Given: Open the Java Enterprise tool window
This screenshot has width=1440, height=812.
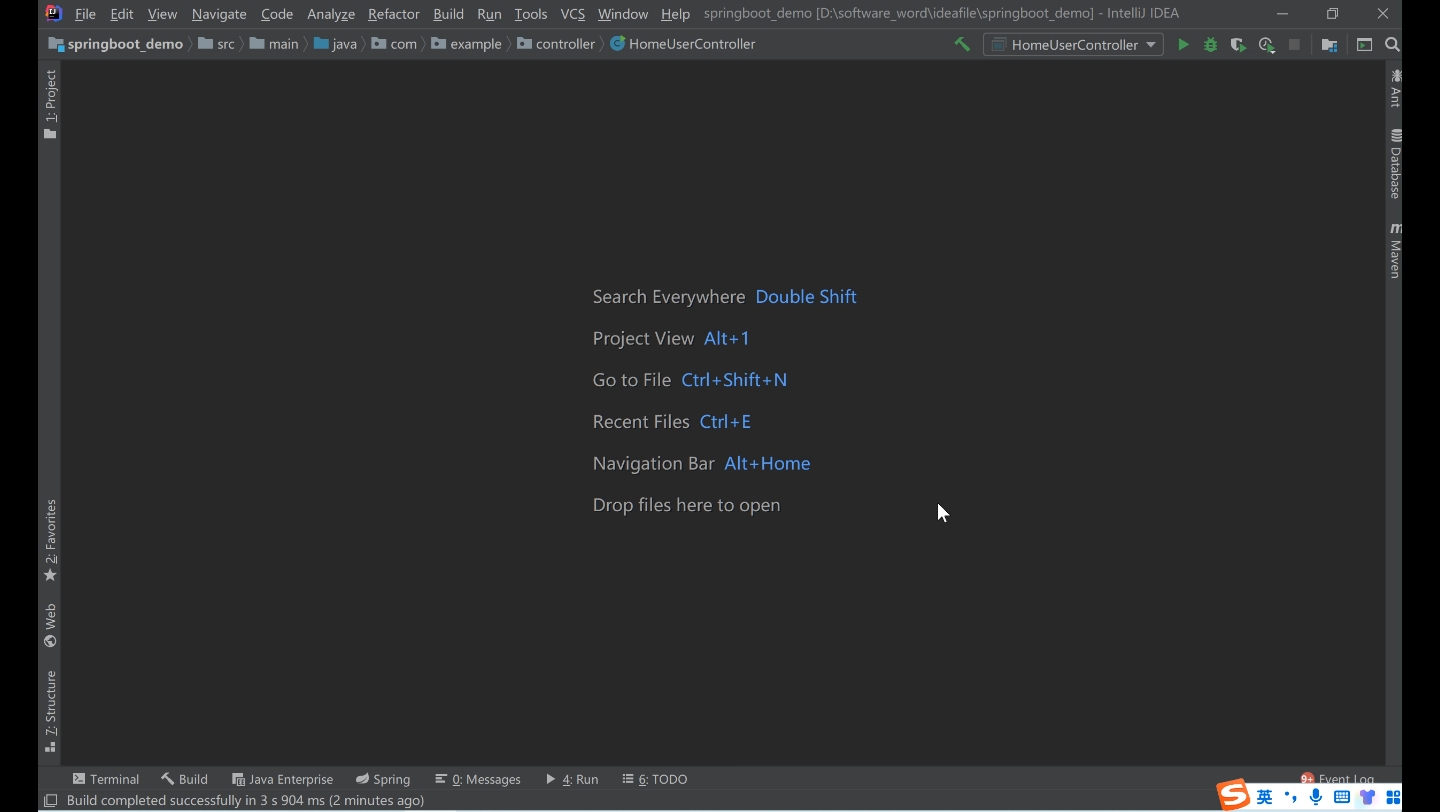Looking at the screenshot, I should click(x=283, y=779).
